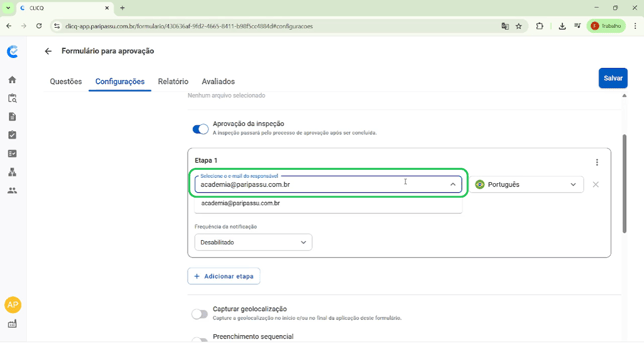
Task: Select academia@paripassu.com.br suggestion option
Action: pyautogui.click(x=328, y=203)
